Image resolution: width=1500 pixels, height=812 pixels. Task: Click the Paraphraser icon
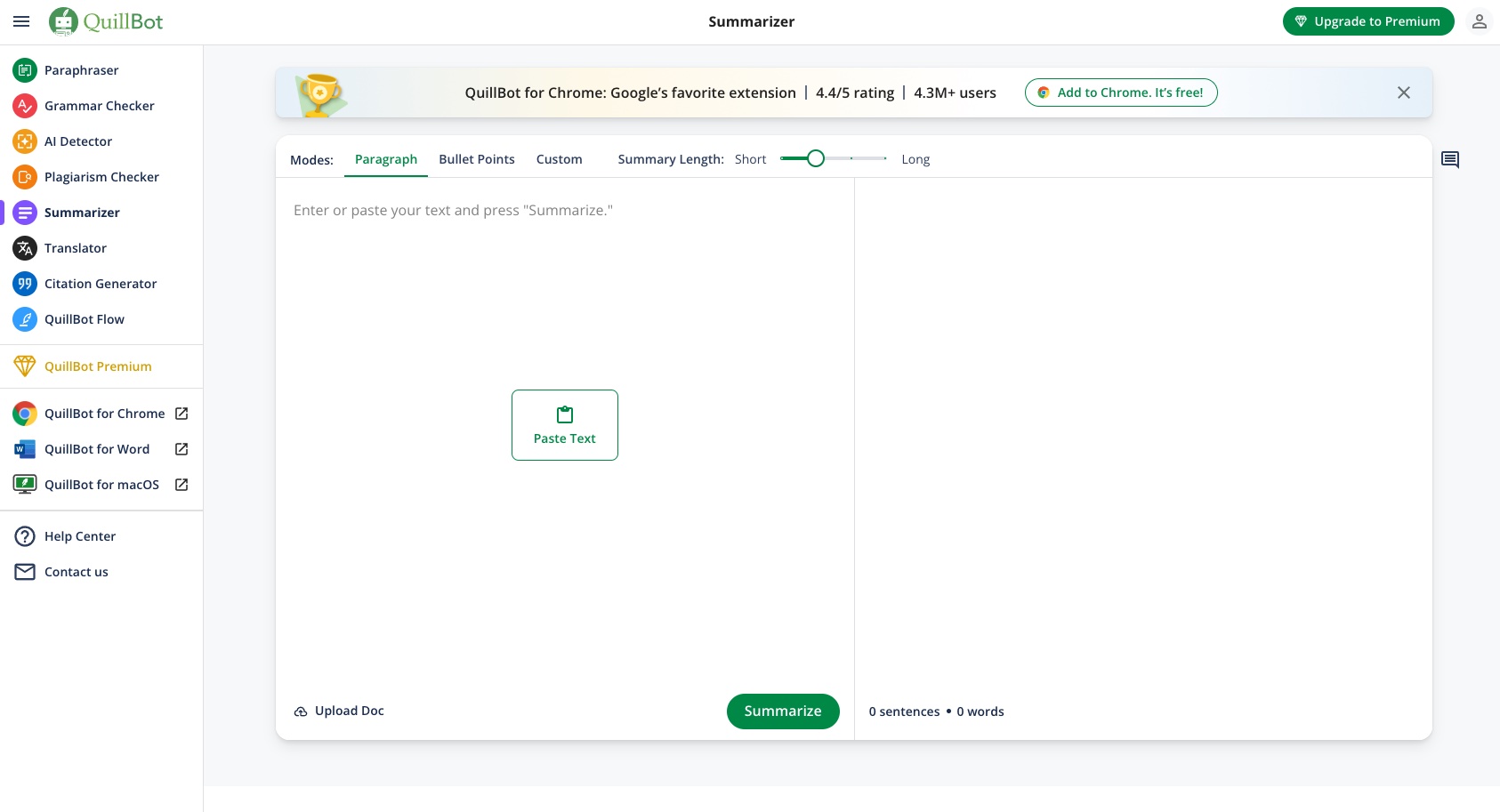point(25,70)
